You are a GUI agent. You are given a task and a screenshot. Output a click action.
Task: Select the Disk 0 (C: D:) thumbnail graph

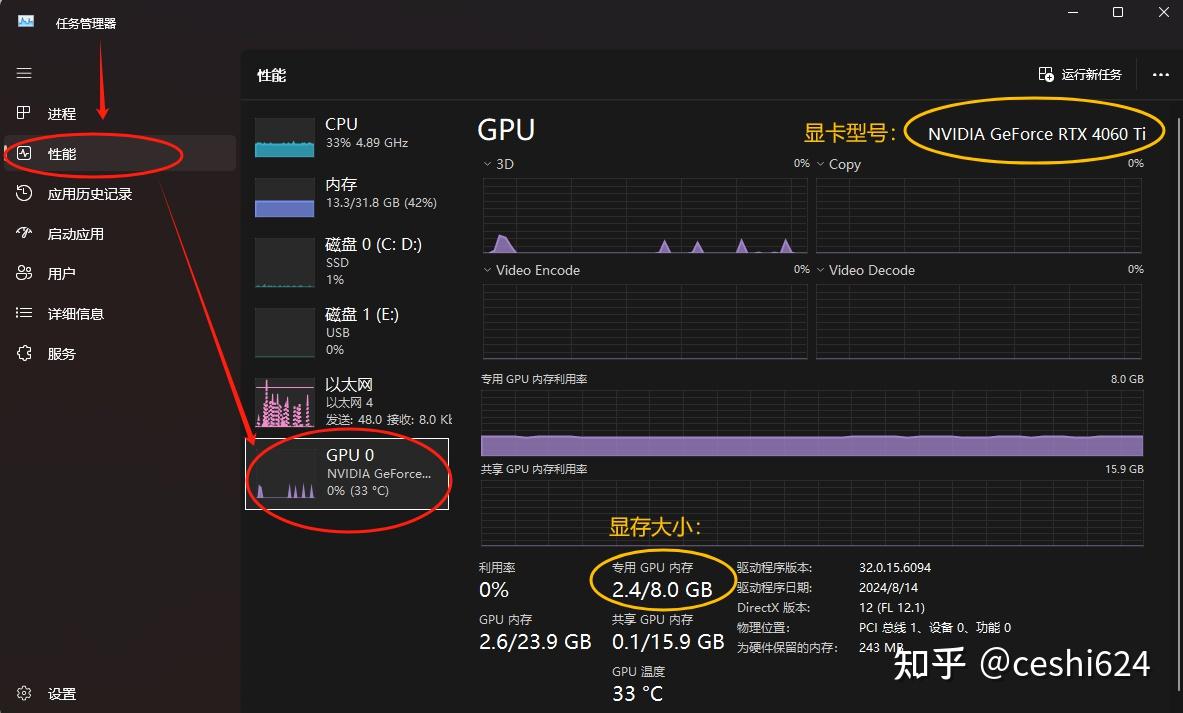[x=284, y=263]
